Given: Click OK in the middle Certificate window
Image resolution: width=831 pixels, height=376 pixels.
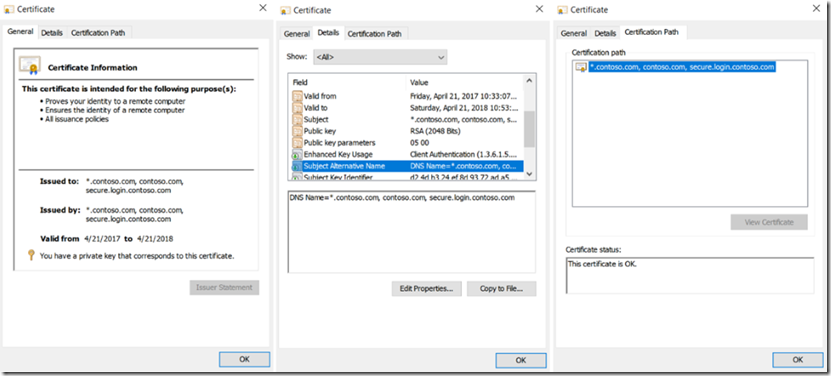Looking at the screenshot, I should coord(521,360).
